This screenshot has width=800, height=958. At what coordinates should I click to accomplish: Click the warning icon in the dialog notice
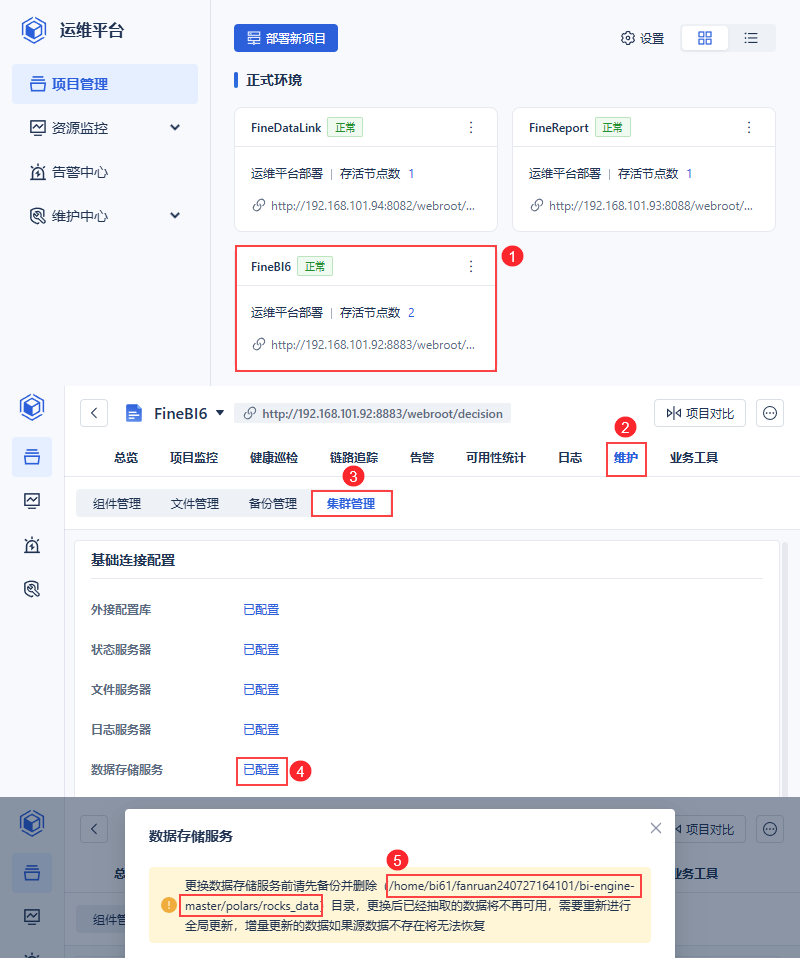click(169, 905)
